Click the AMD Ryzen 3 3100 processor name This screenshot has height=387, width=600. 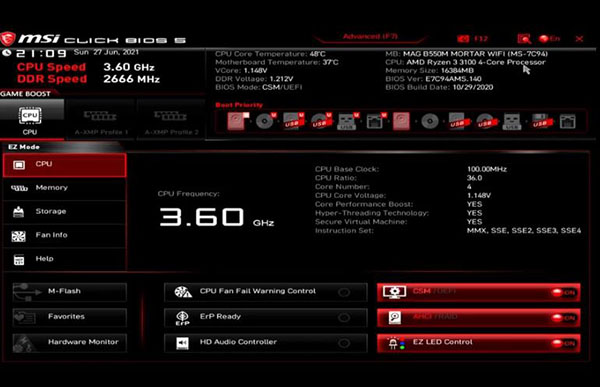pos(476,62)
